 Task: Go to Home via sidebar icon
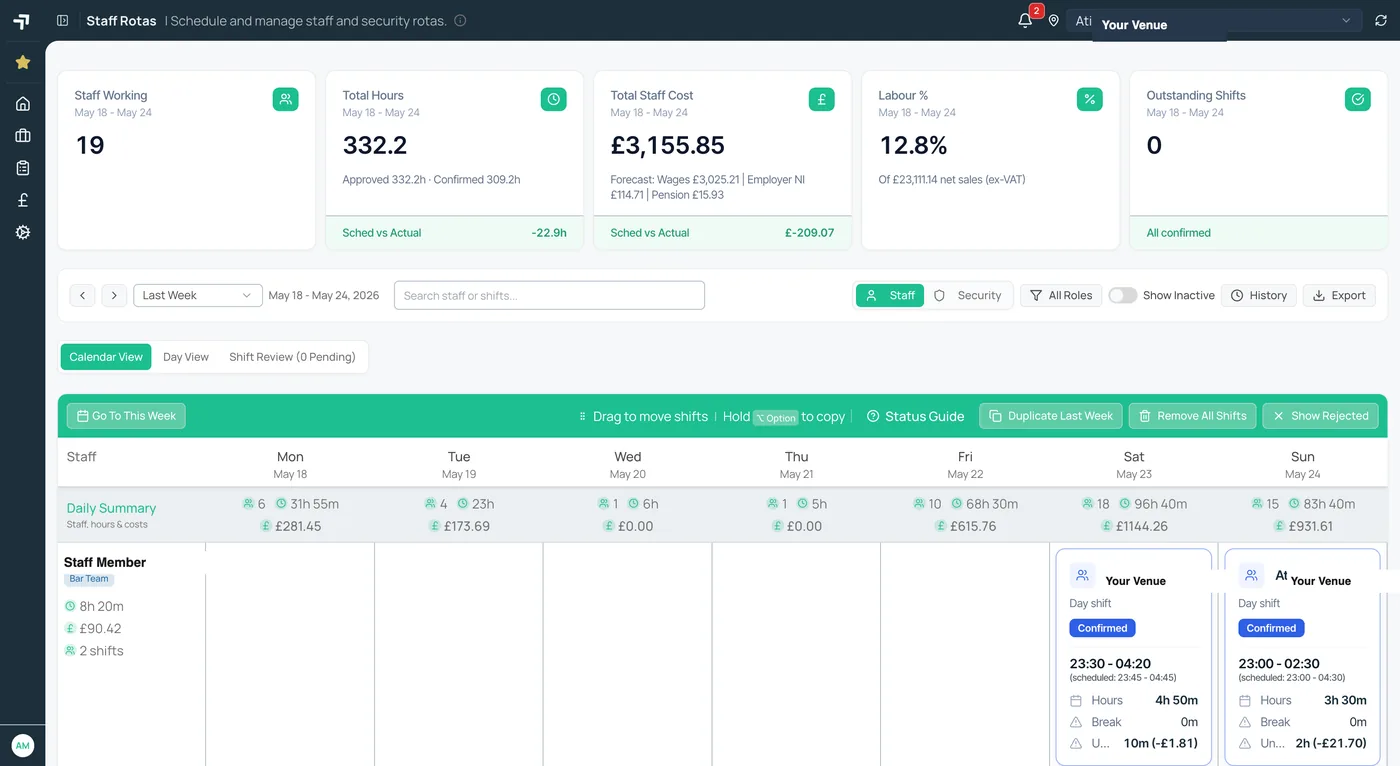23,104
